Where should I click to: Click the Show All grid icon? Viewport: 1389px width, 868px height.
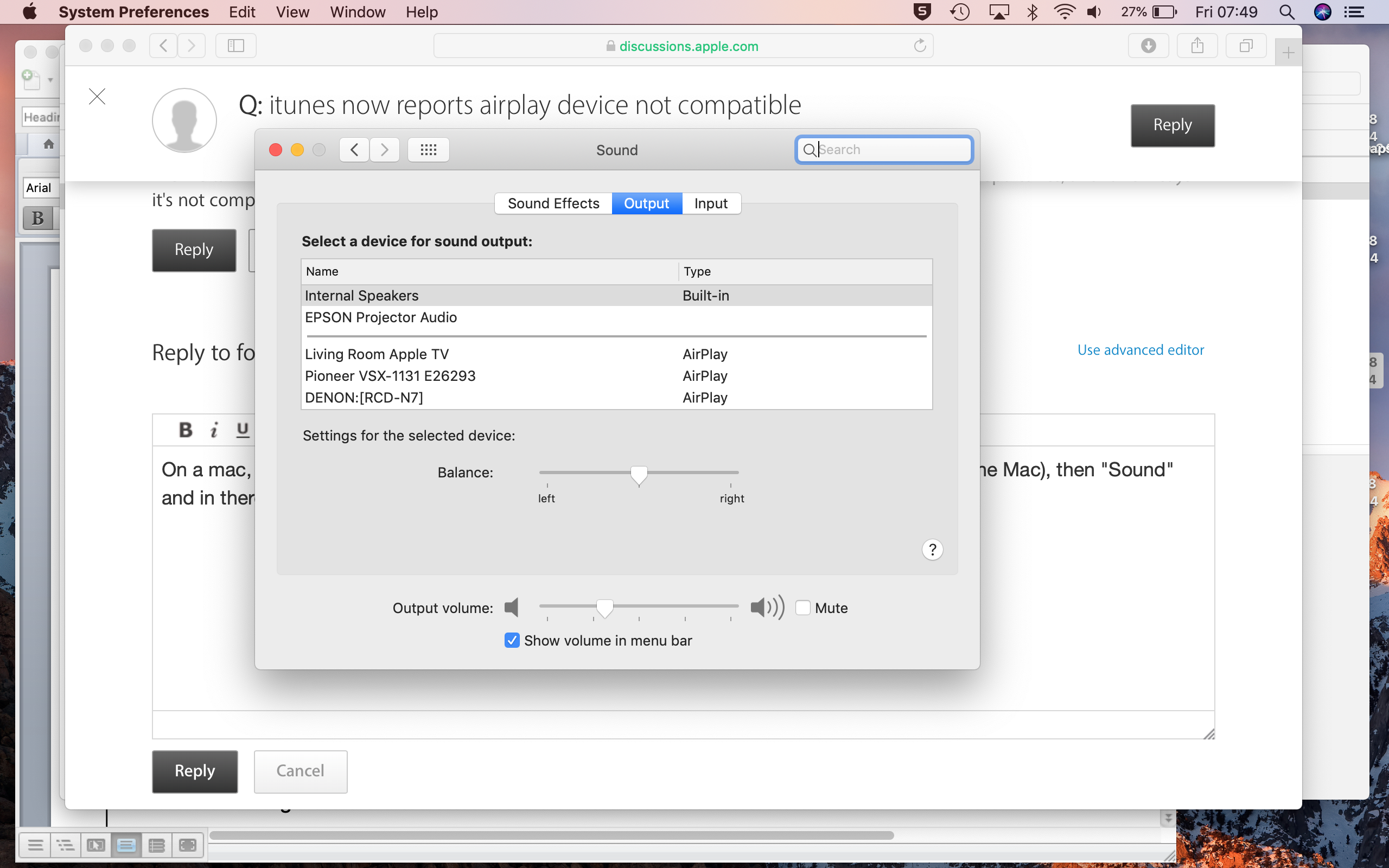(428, 150)
